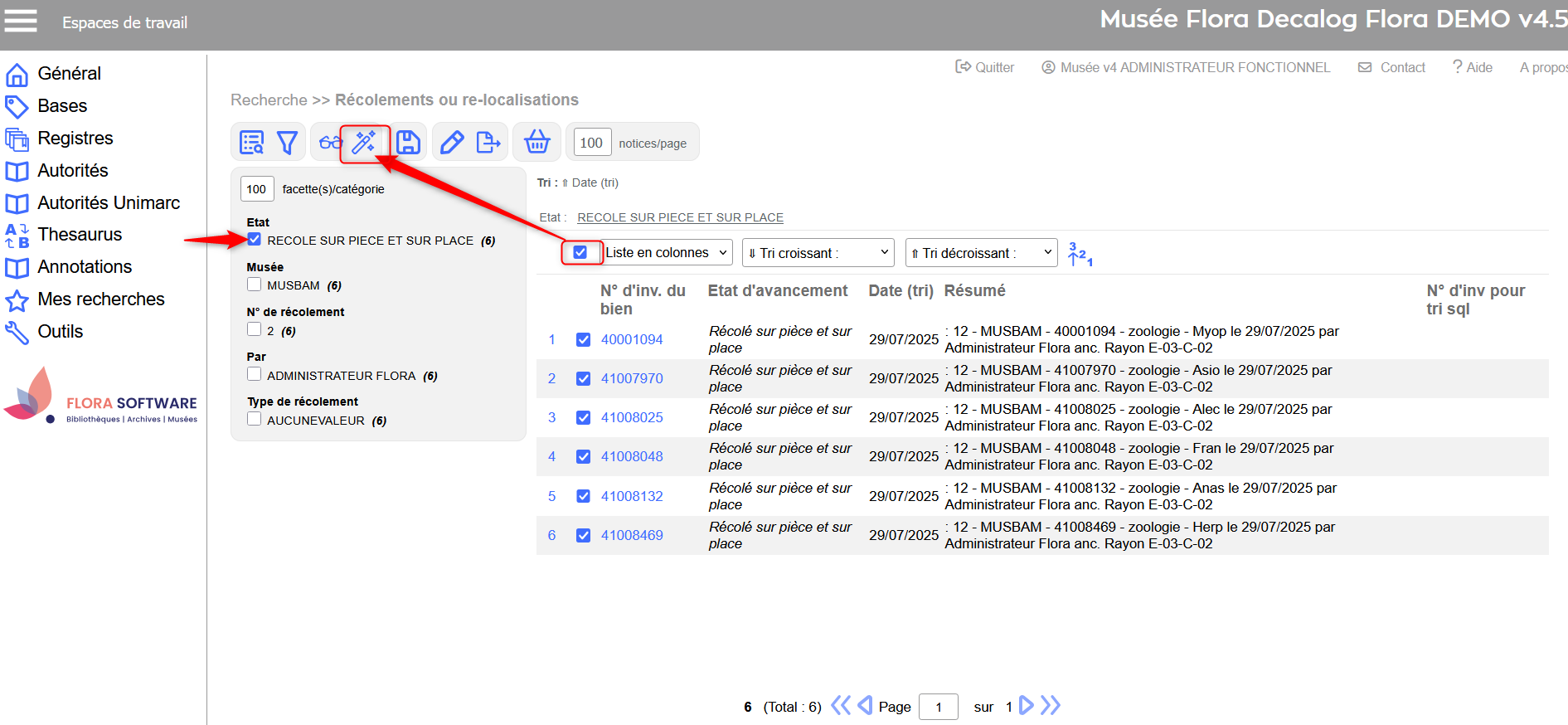Open the Liste en colonnes dropdown

(667, 252)
